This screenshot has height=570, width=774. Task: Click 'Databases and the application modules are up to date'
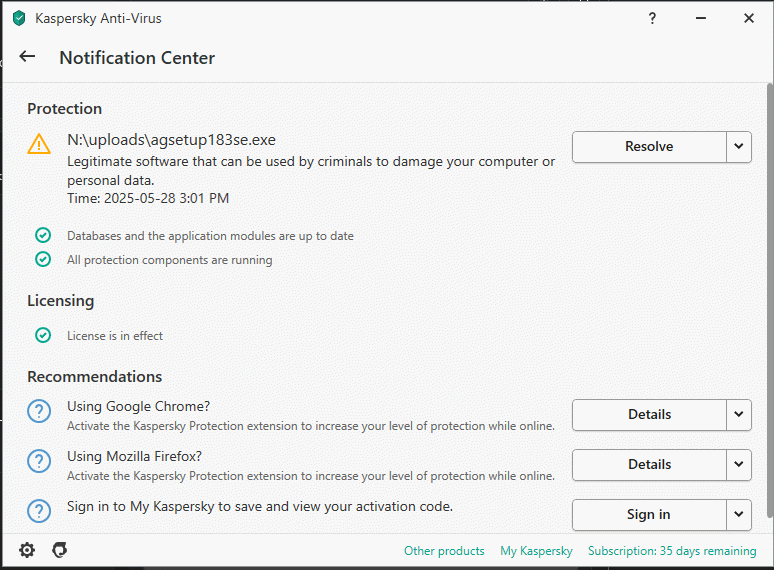pos(210,236)
